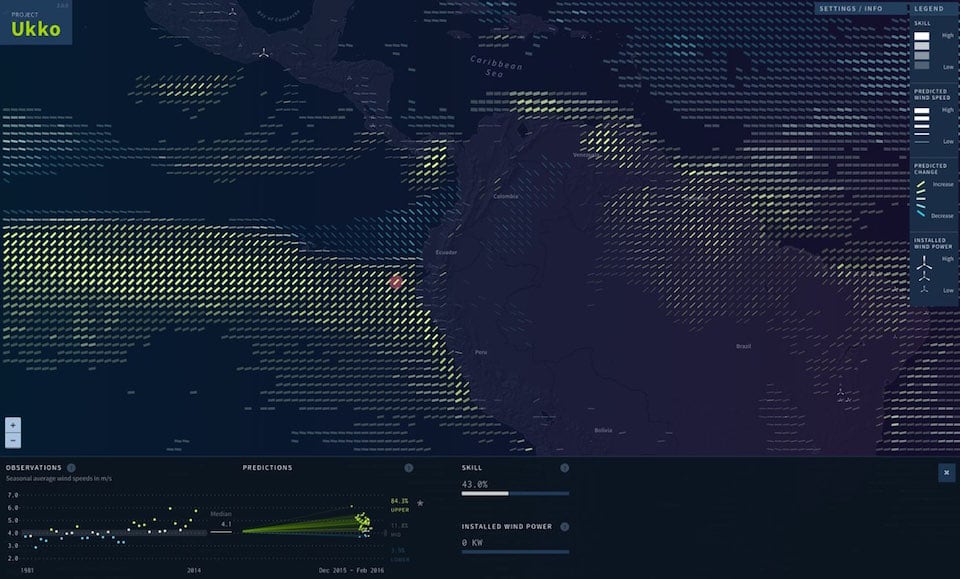Toggle the Legend panel tab

[x=928, y=8]
